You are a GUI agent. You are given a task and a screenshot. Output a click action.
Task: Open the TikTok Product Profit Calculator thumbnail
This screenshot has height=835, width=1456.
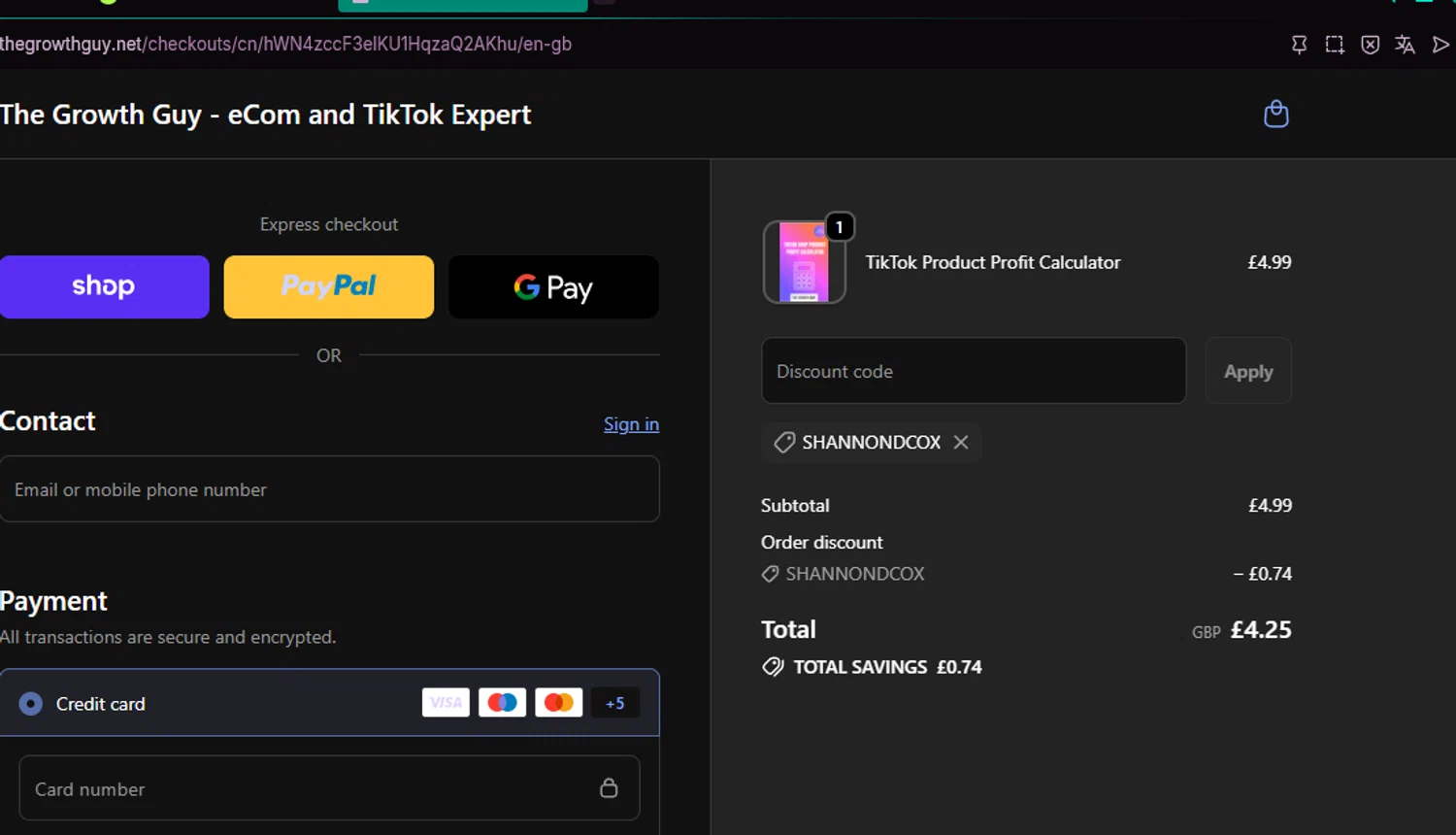(804, 262)
